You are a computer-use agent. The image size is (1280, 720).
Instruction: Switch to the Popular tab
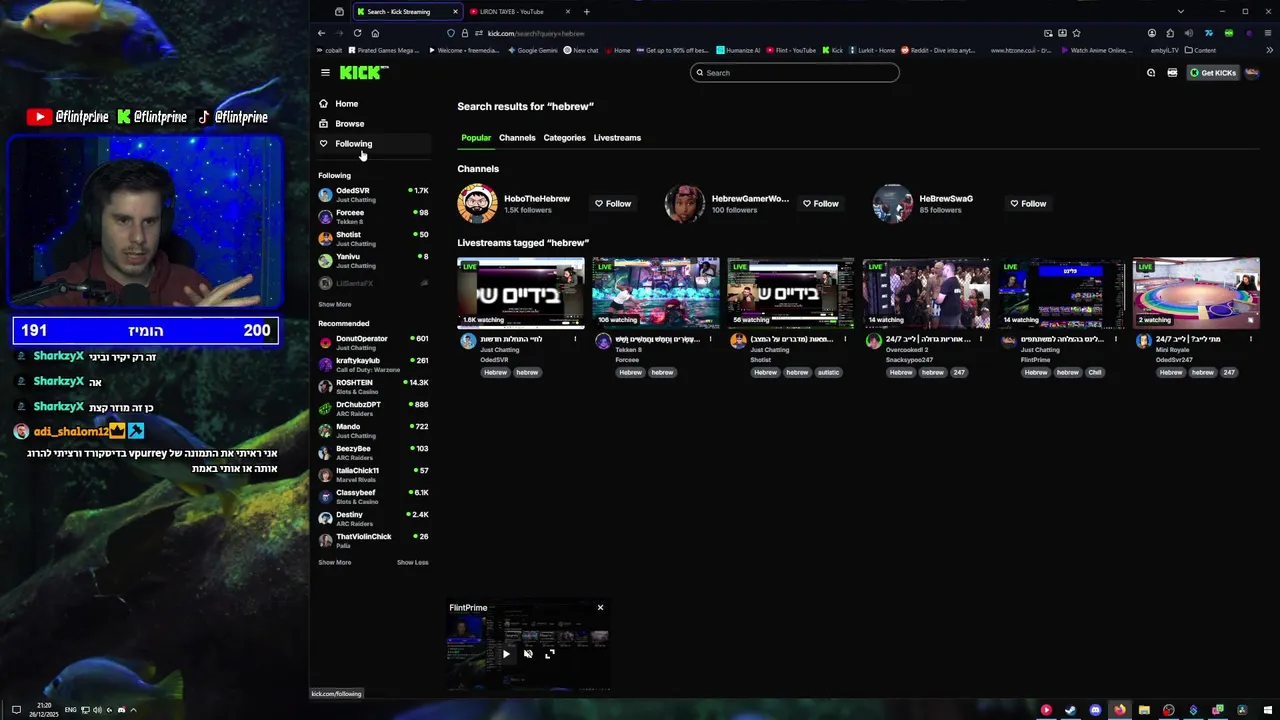coord(476,138)
